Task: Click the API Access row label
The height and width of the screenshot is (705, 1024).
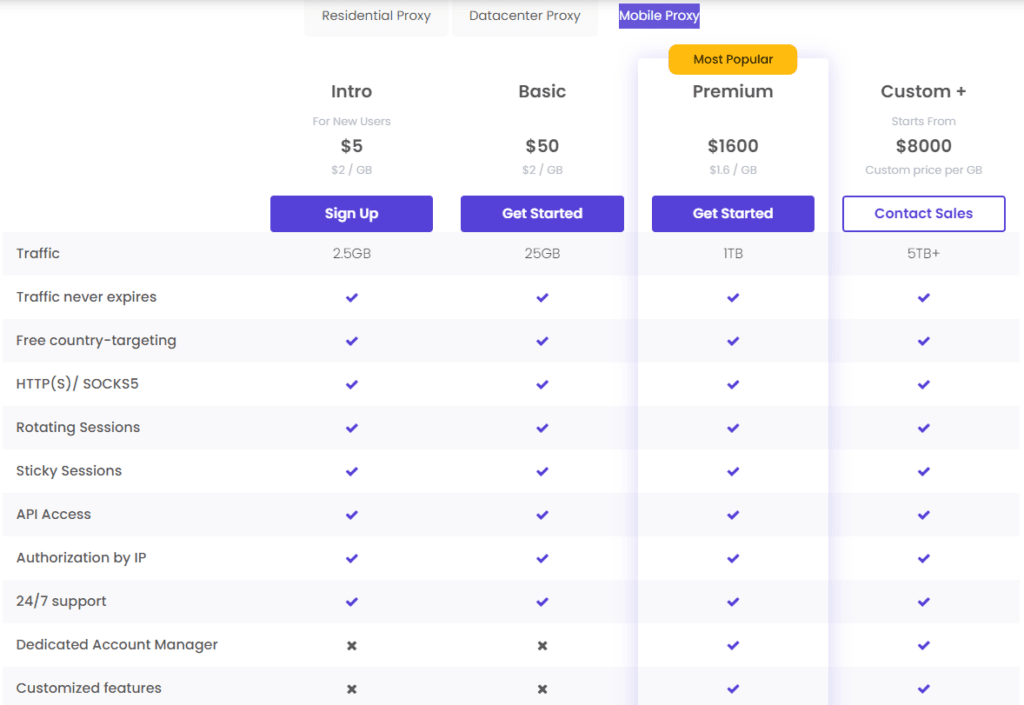Action: [x=54, y=514]
